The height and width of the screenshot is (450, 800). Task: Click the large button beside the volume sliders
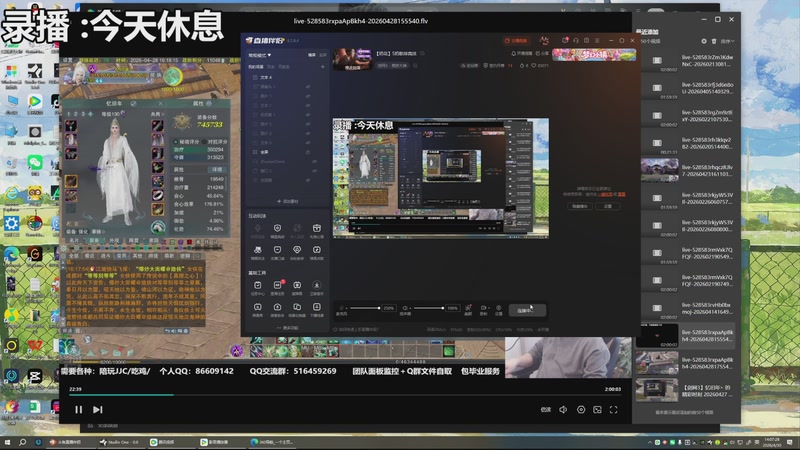pyautogui.click(x=527, y=310)
